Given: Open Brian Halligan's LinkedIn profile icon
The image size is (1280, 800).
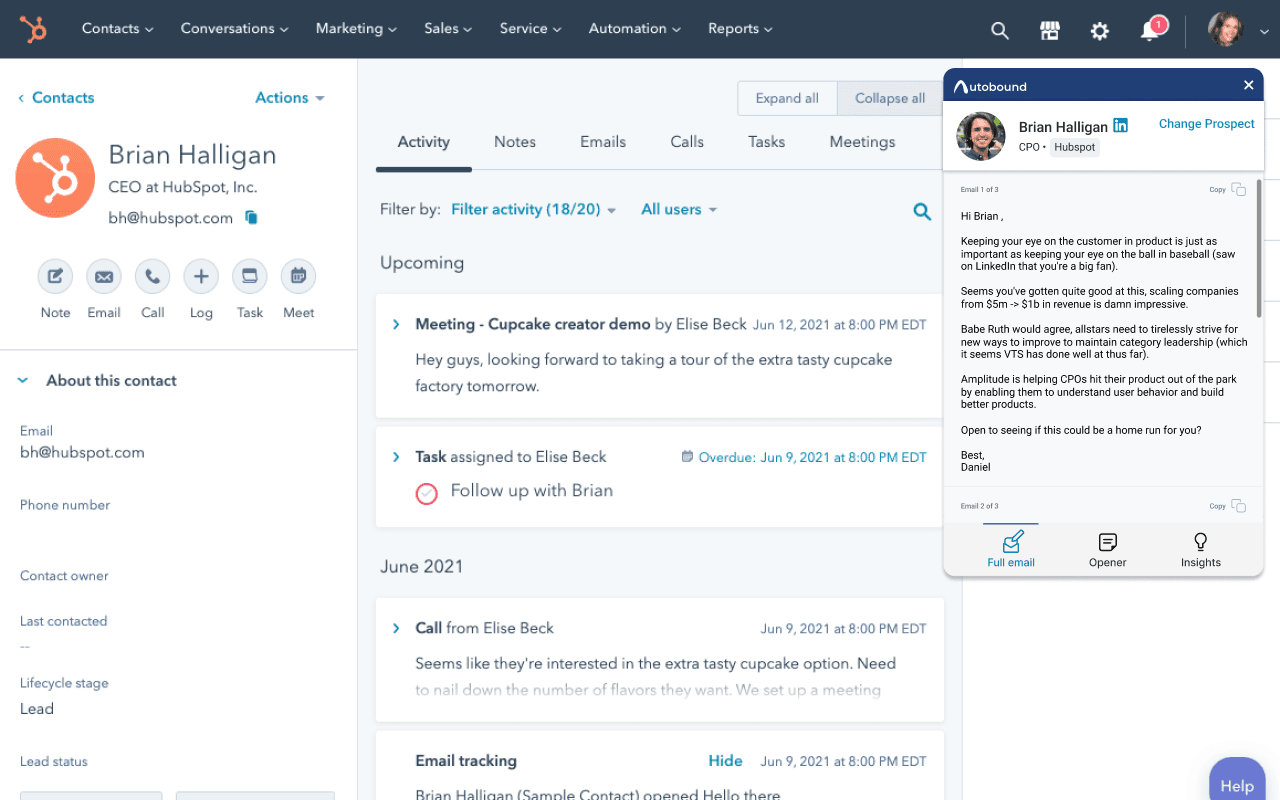Looking at the screenshot, I should [x=1120, y=126].
